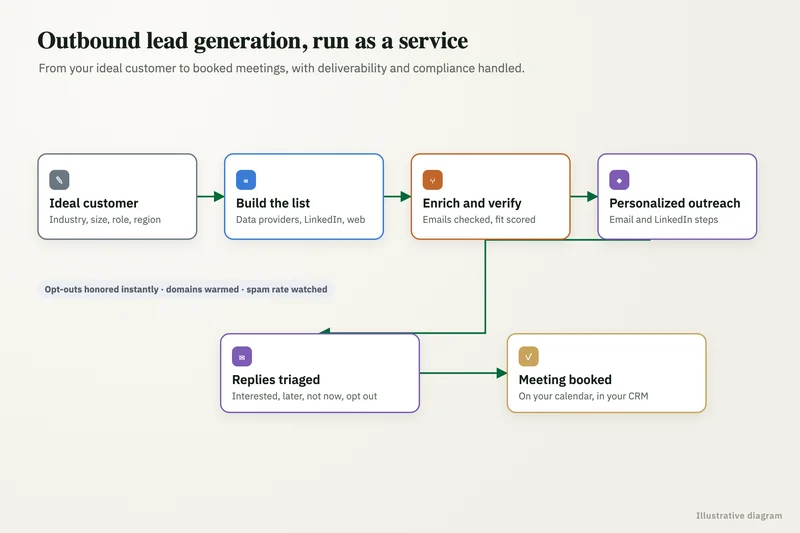Click the orange branch icon in Enrich and verify card
Viewport: 800px width, 533px height.
tap(433, 180)
